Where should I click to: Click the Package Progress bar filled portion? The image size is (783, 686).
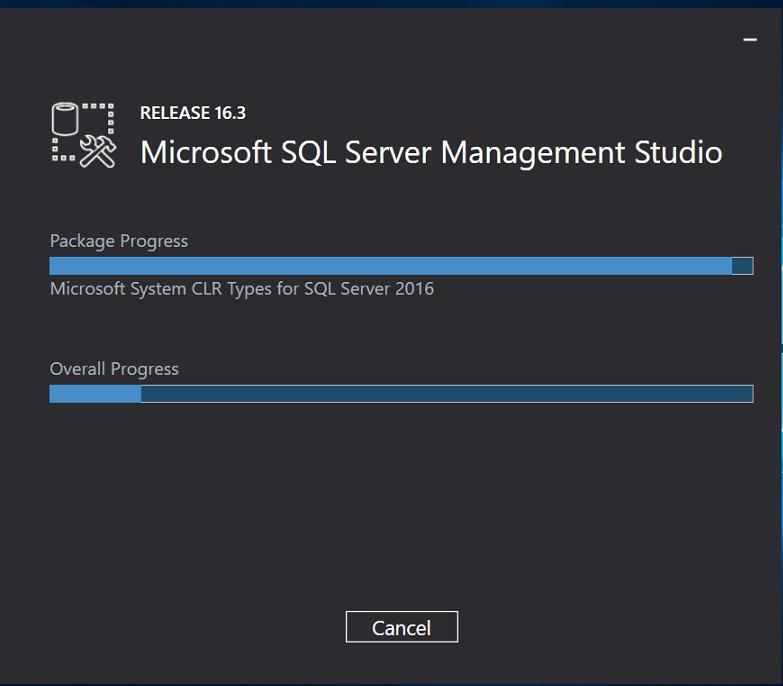click(390, 266)
